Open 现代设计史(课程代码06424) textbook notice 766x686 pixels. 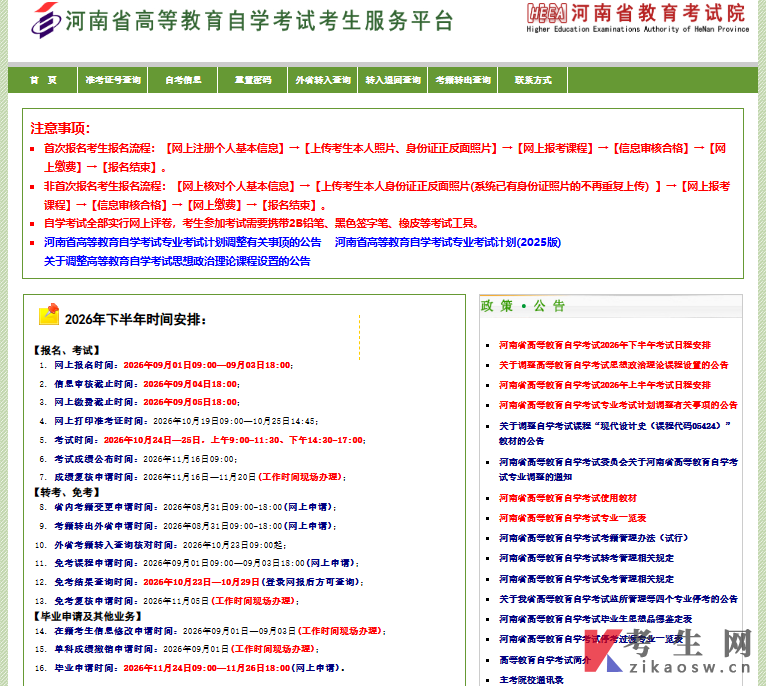[x=615, y=433]
